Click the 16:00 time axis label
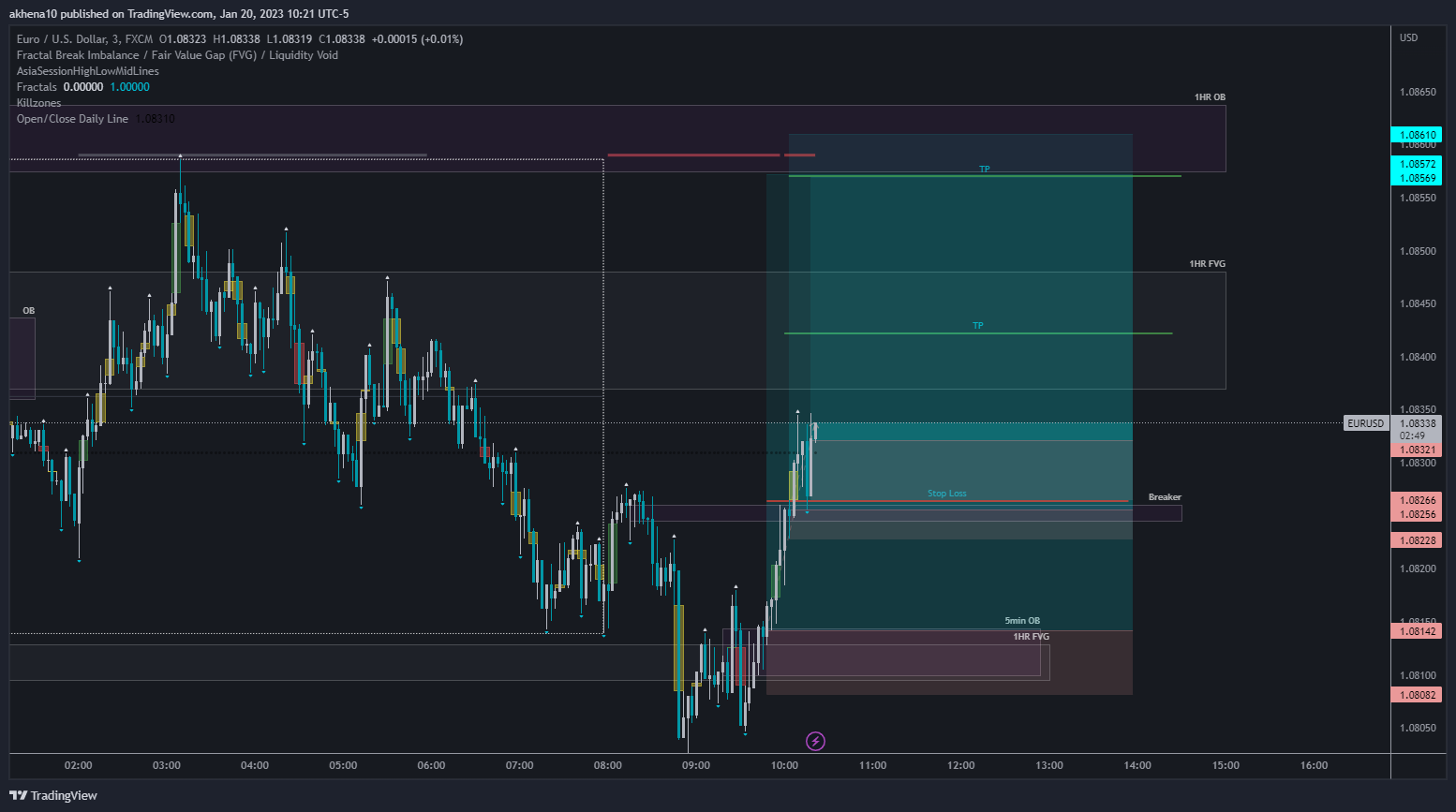Viewport: 1456px width, 812px height. coord(1315,765)
